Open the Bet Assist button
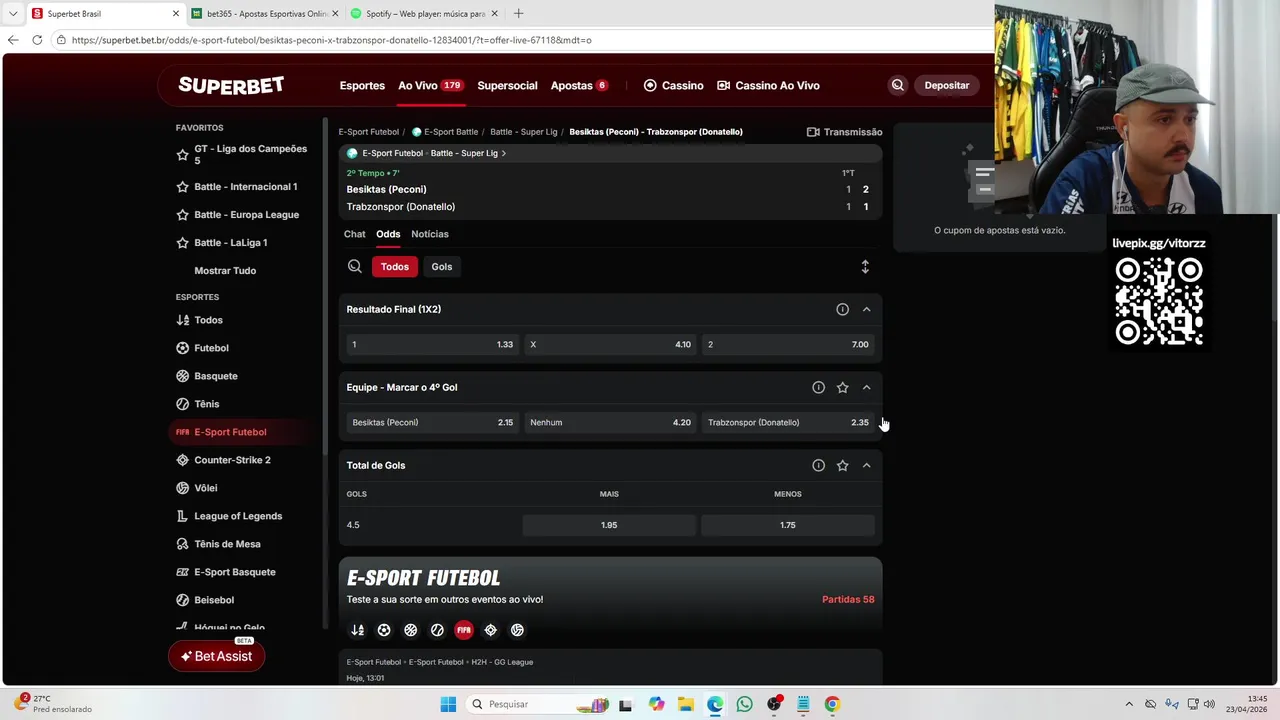 [216, 656]
